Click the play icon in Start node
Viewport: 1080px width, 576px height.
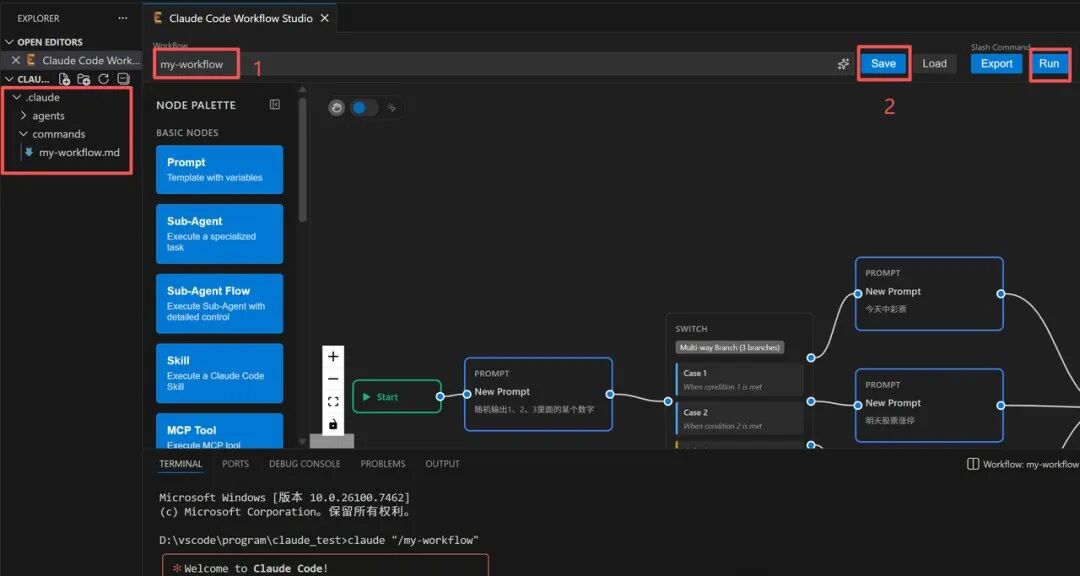point(366,397)
